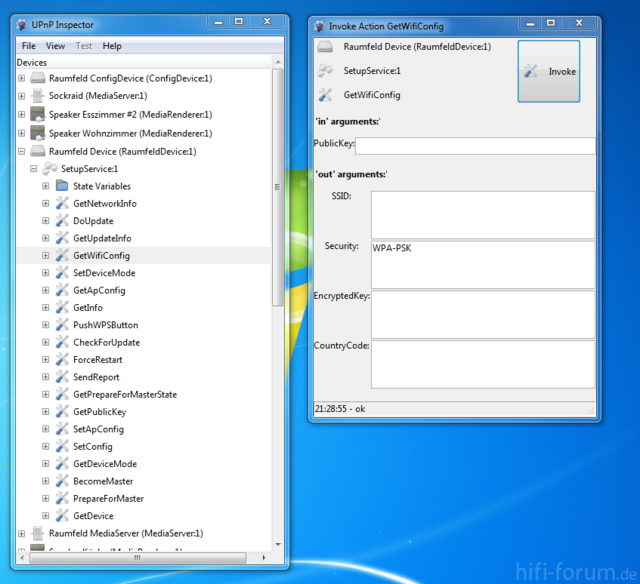
Task: Click the GetWifiConfig action icon in tree
Action: tap(62, 256)
